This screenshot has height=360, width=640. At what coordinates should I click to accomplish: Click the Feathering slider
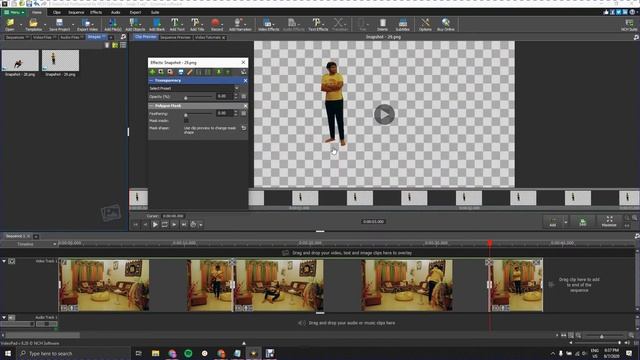point(198,114)
